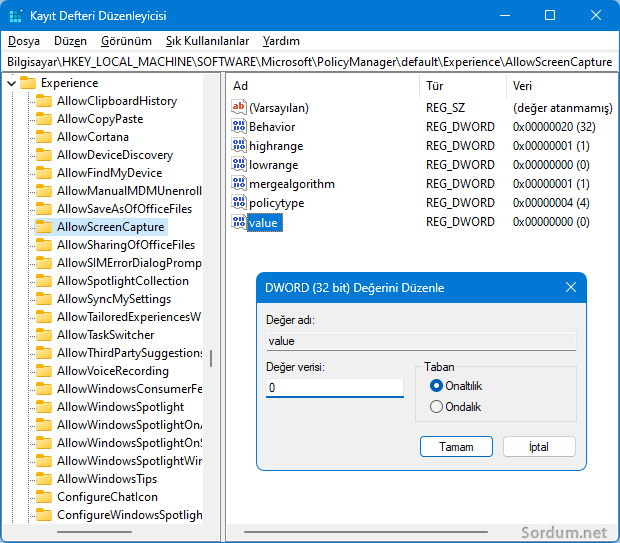Viewport: 620px width, 543px height.
Task: Click REG_SZ type cell
Action: (x=445, y=108)
